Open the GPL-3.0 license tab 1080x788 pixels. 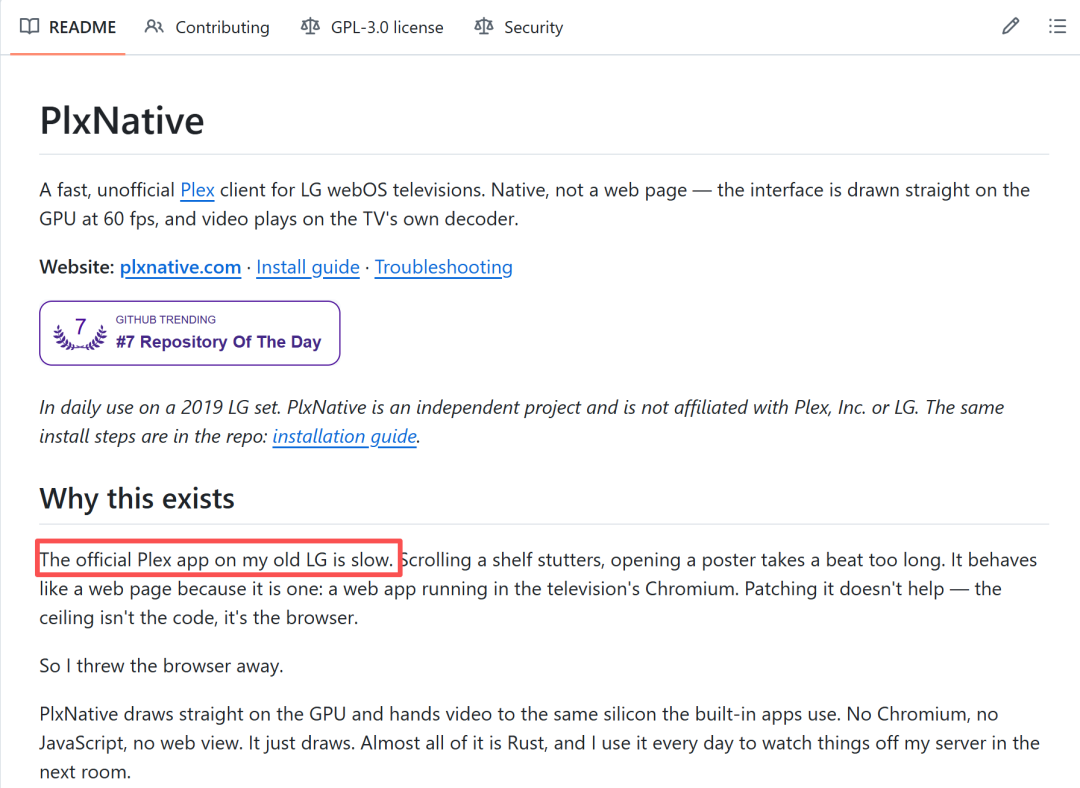(372, 27)
